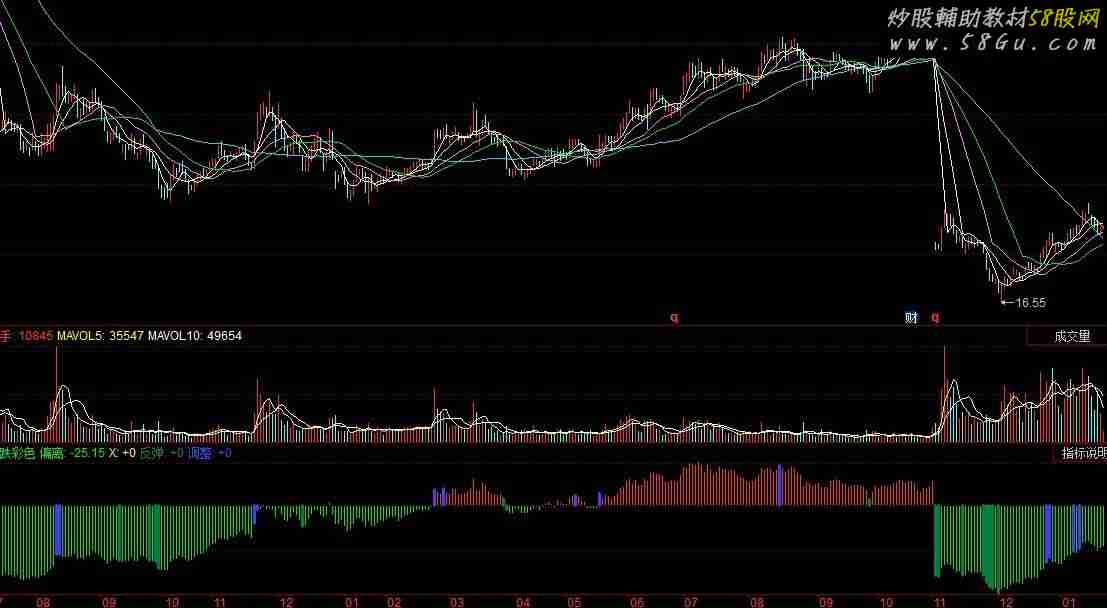Select the 偏离 -25.15 indicator value
The width and height of the screenshot is (1107, 608).
coord(73,453)
